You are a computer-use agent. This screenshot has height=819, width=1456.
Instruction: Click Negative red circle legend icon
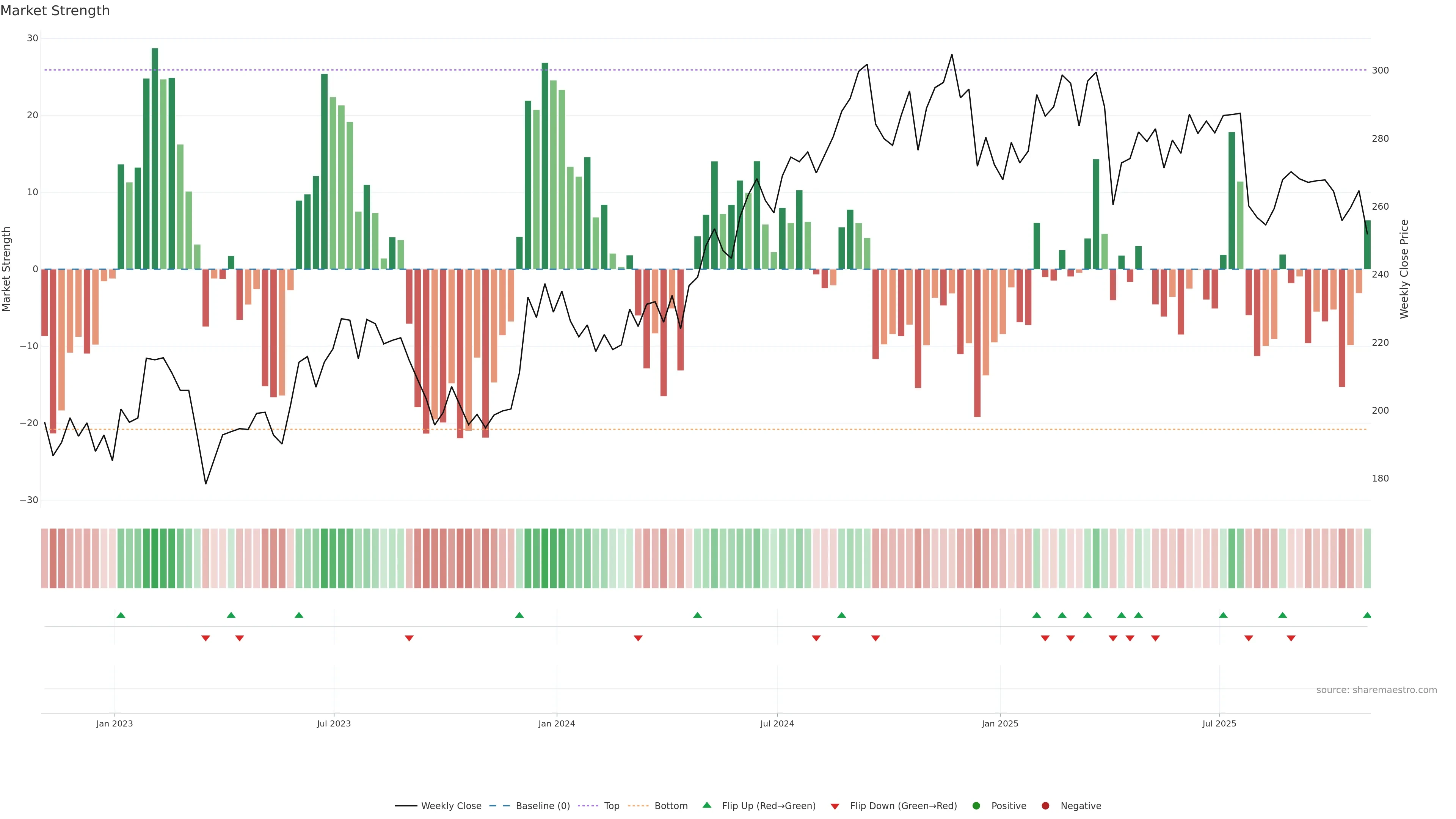tap(1045, 806)
